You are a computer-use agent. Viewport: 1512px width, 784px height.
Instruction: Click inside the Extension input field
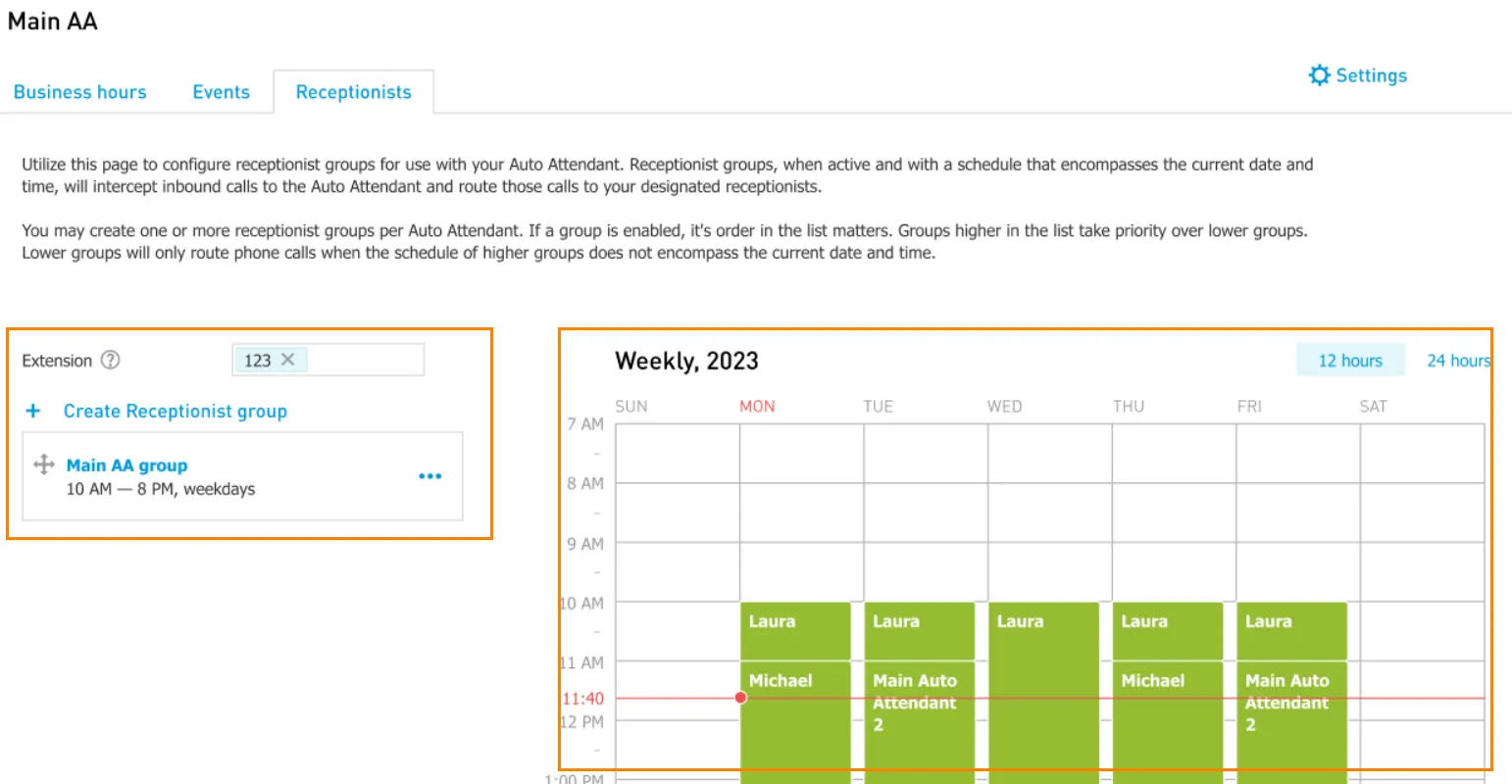tap(328, 360)
